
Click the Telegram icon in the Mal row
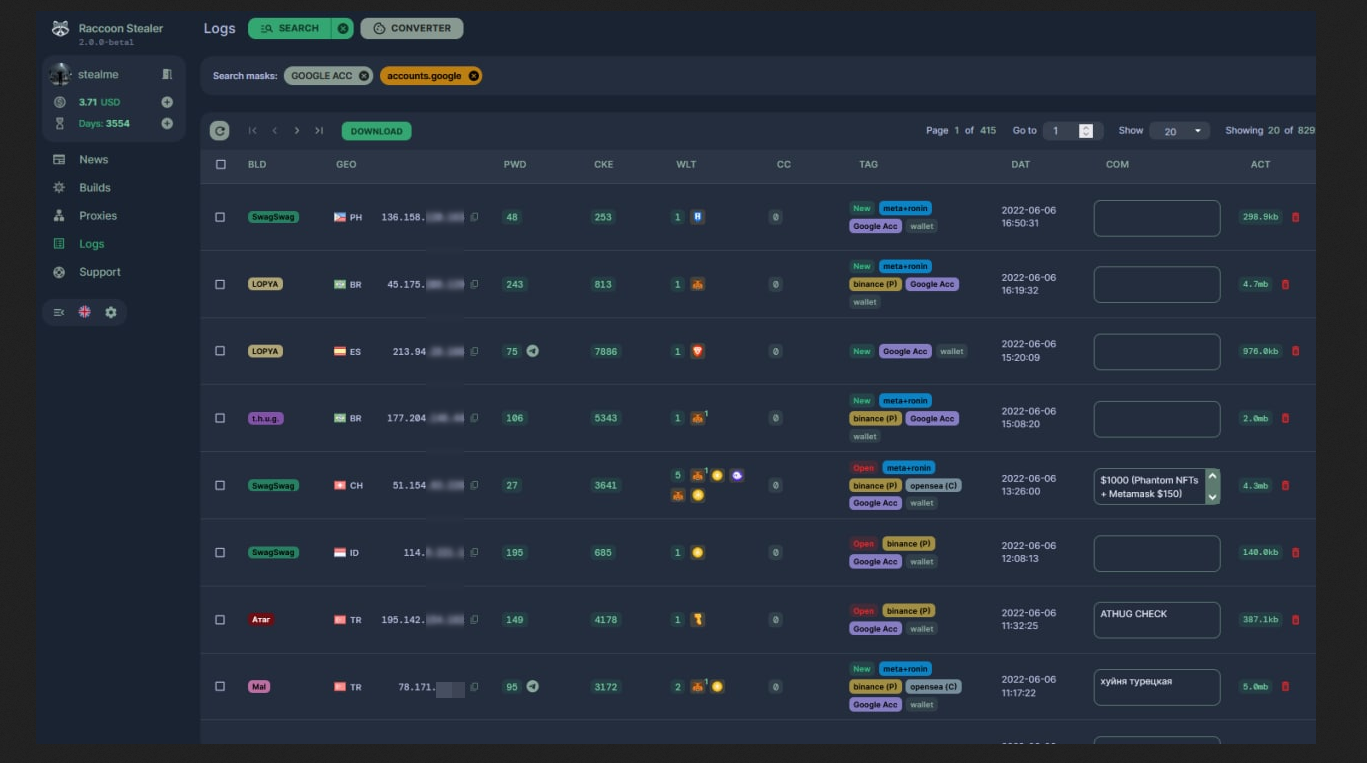[x=533, y=687]
